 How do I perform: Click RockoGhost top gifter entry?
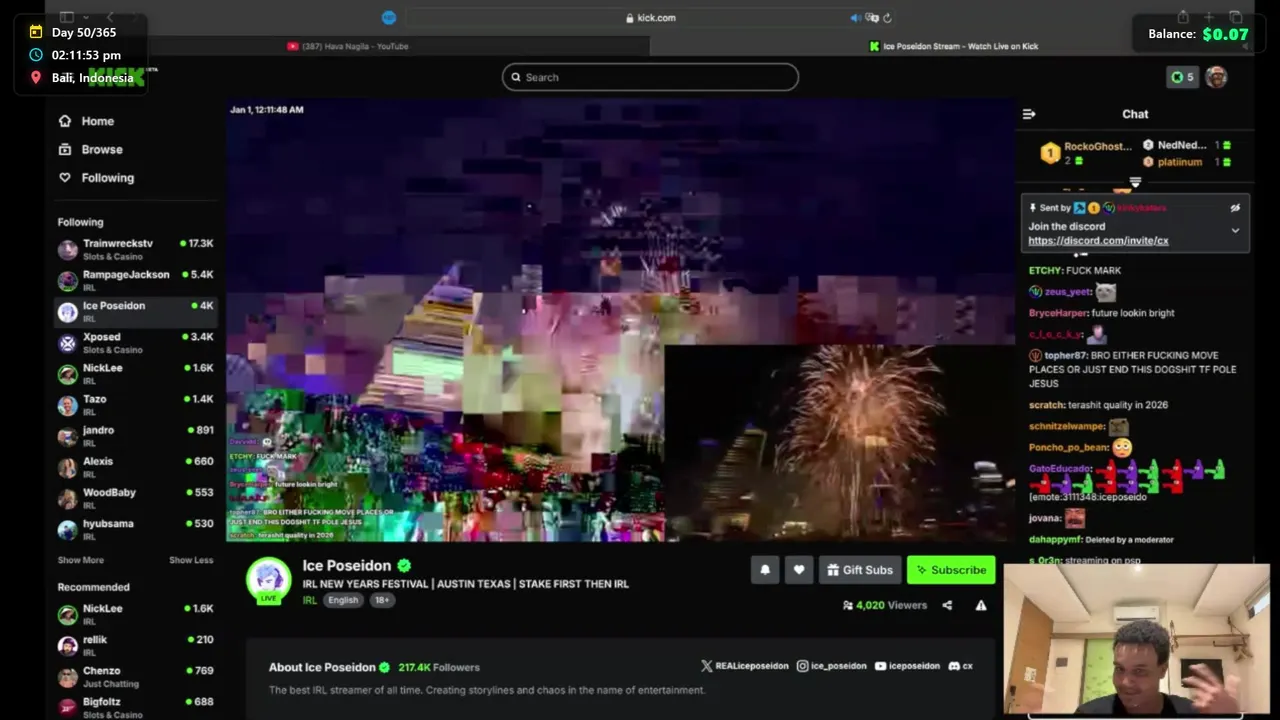1086,153
